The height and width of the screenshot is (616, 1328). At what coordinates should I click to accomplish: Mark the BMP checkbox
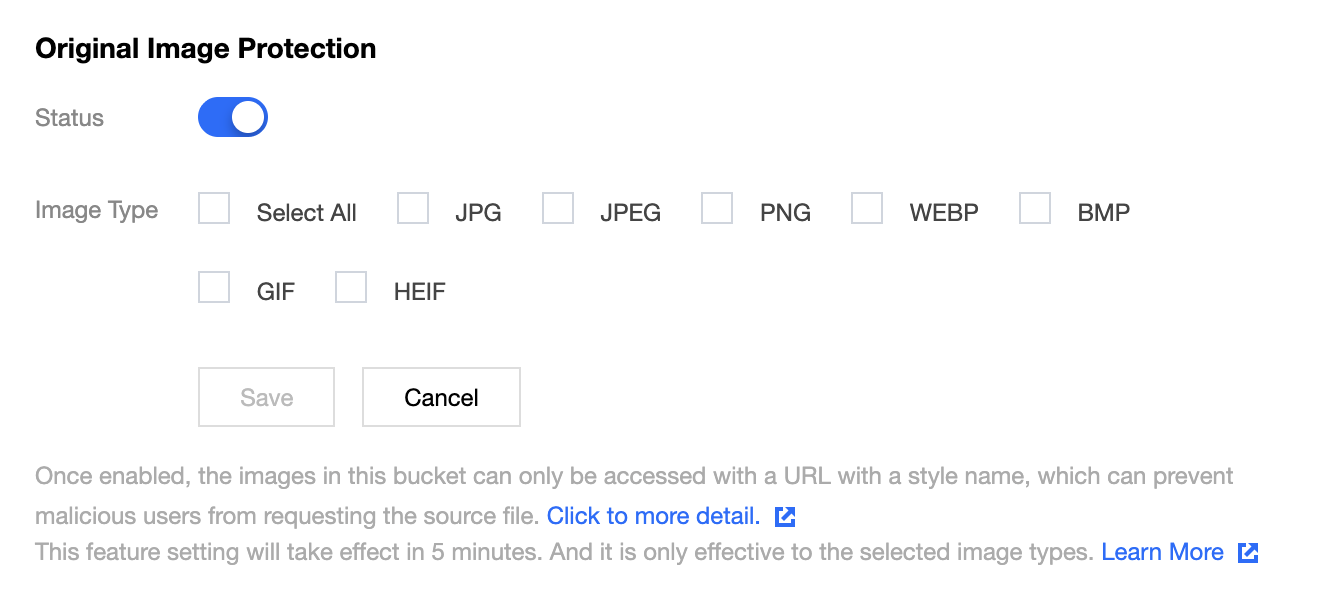coord(1035,209)
